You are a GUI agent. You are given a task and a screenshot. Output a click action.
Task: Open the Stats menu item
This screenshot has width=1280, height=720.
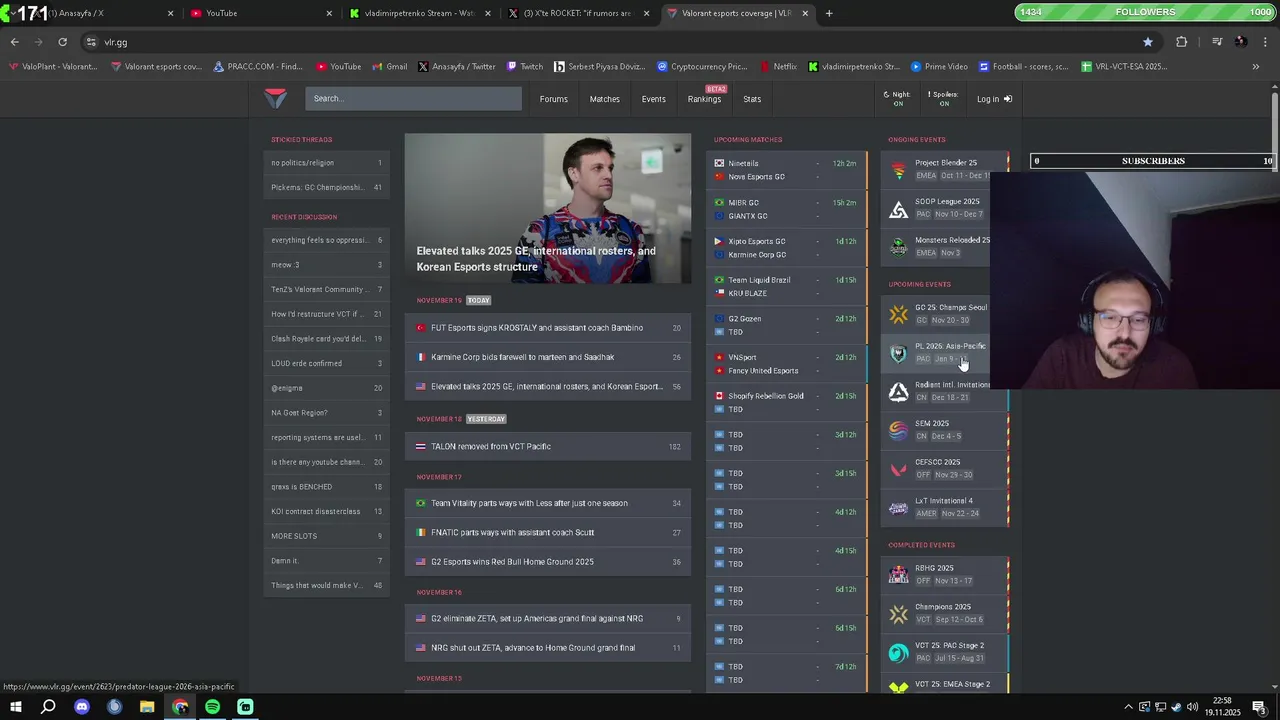(x=752, y=99)
